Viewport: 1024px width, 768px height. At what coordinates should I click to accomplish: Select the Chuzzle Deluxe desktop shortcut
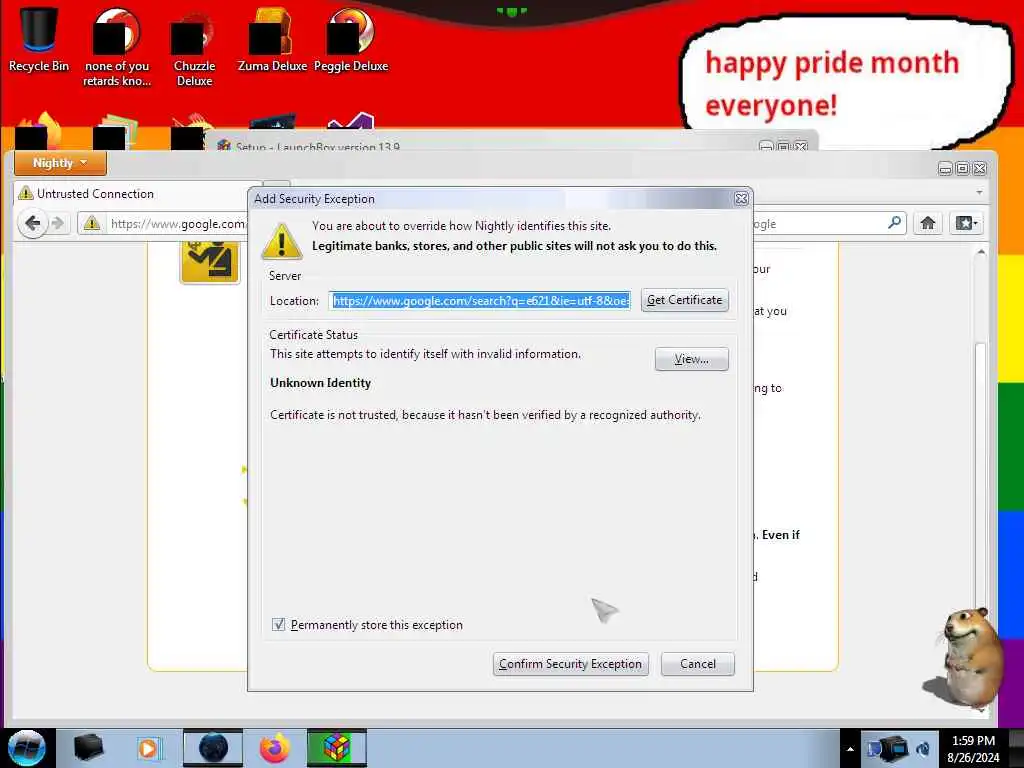[194, 47]
